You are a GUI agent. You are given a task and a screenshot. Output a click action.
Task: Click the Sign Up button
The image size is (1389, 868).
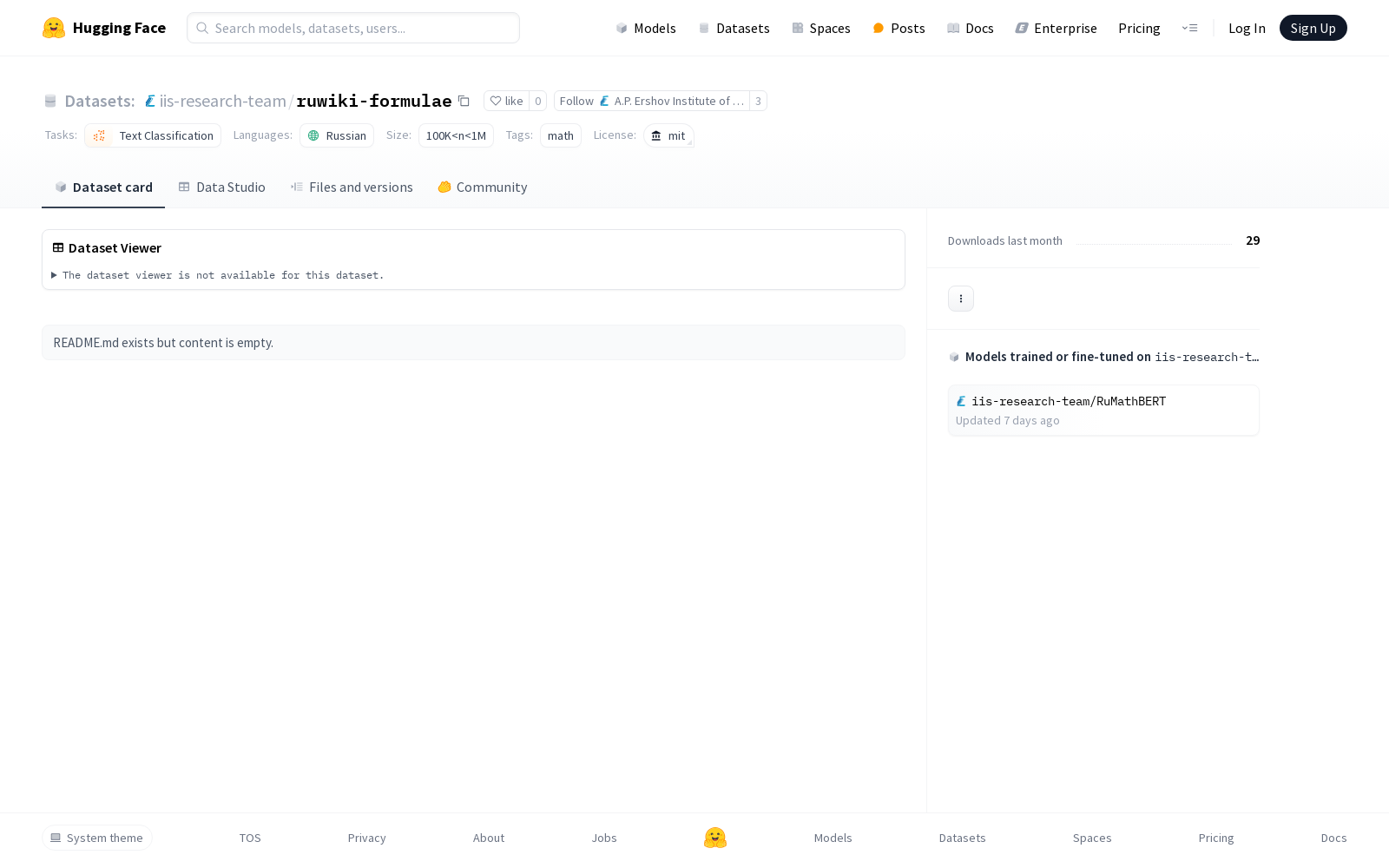1313,28
